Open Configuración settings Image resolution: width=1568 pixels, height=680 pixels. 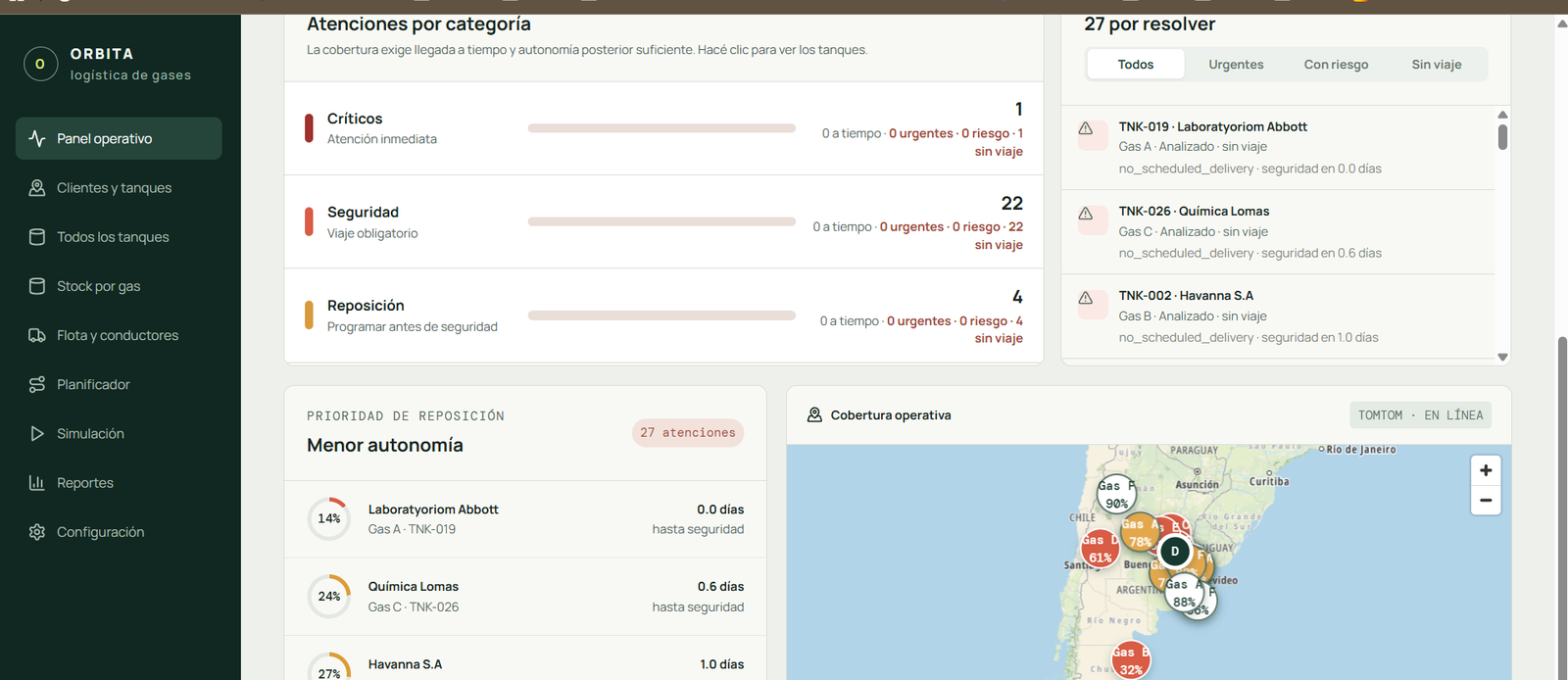pyautogui.click(x=119, y=531)
